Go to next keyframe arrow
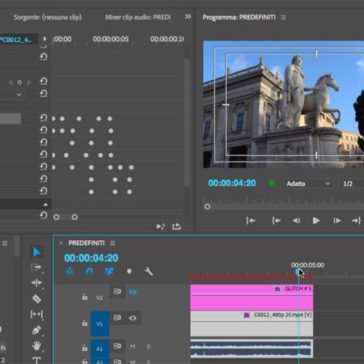Viewport: 364px width, 364px height. (28, 82)
